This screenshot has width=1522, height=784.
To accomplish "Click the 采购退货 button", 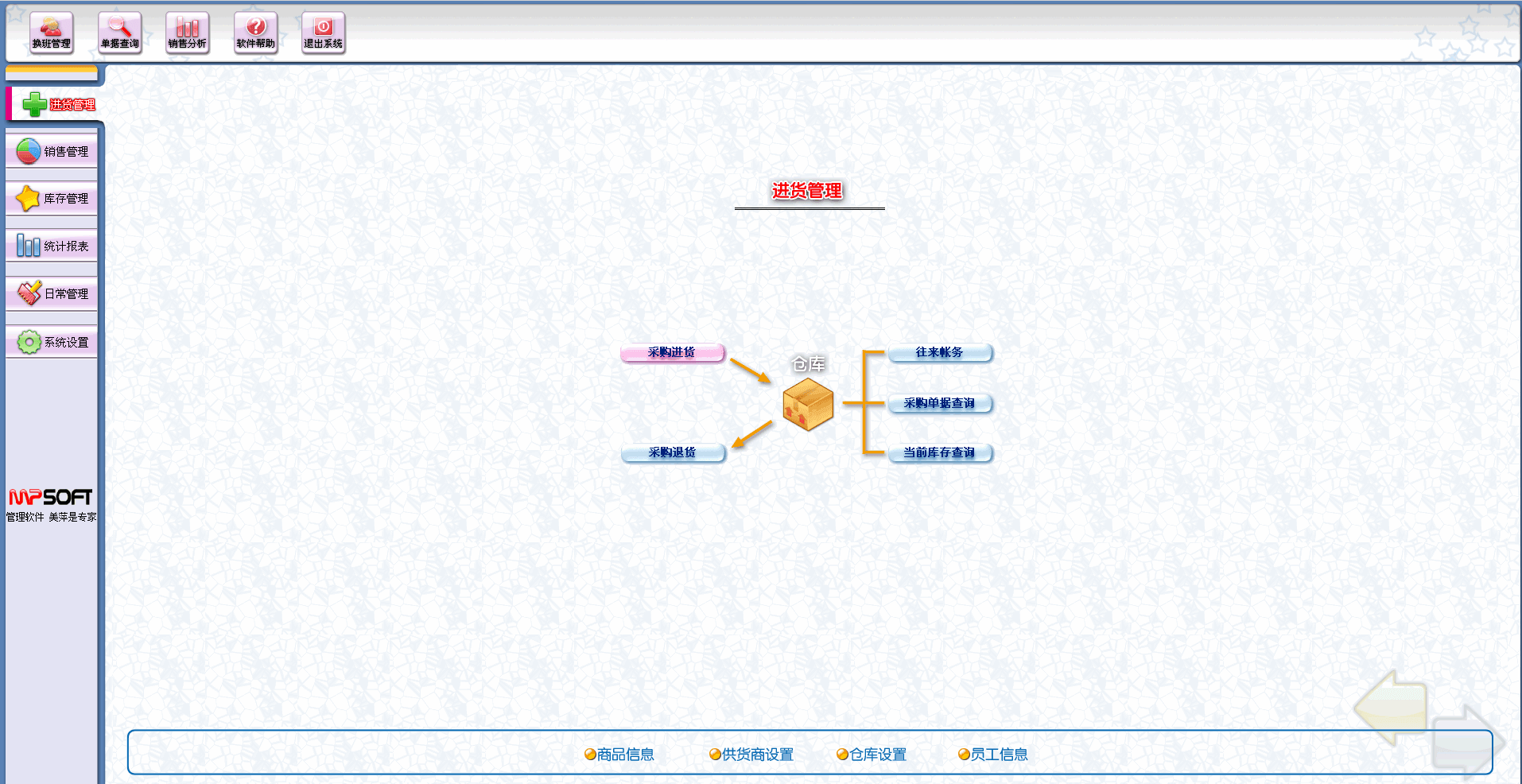I will [x=673, y=452].
